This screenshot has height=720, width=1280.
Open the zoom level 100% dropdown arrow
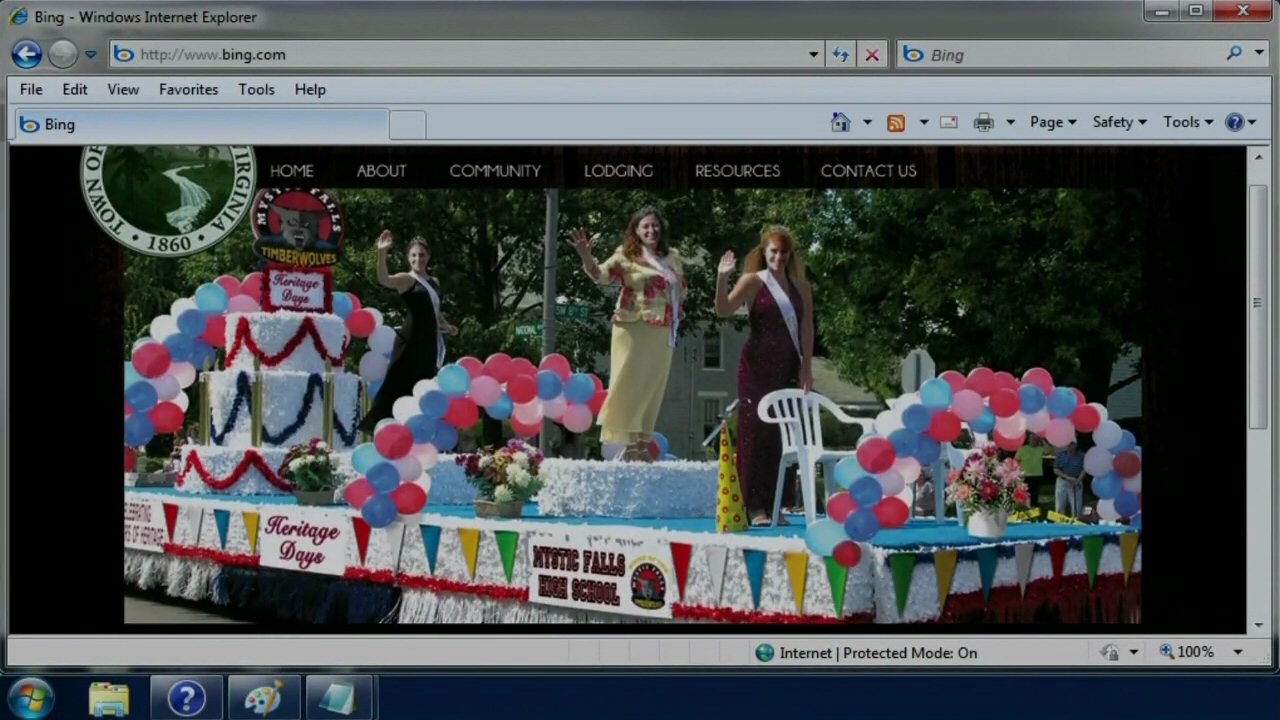point(1237,652)
